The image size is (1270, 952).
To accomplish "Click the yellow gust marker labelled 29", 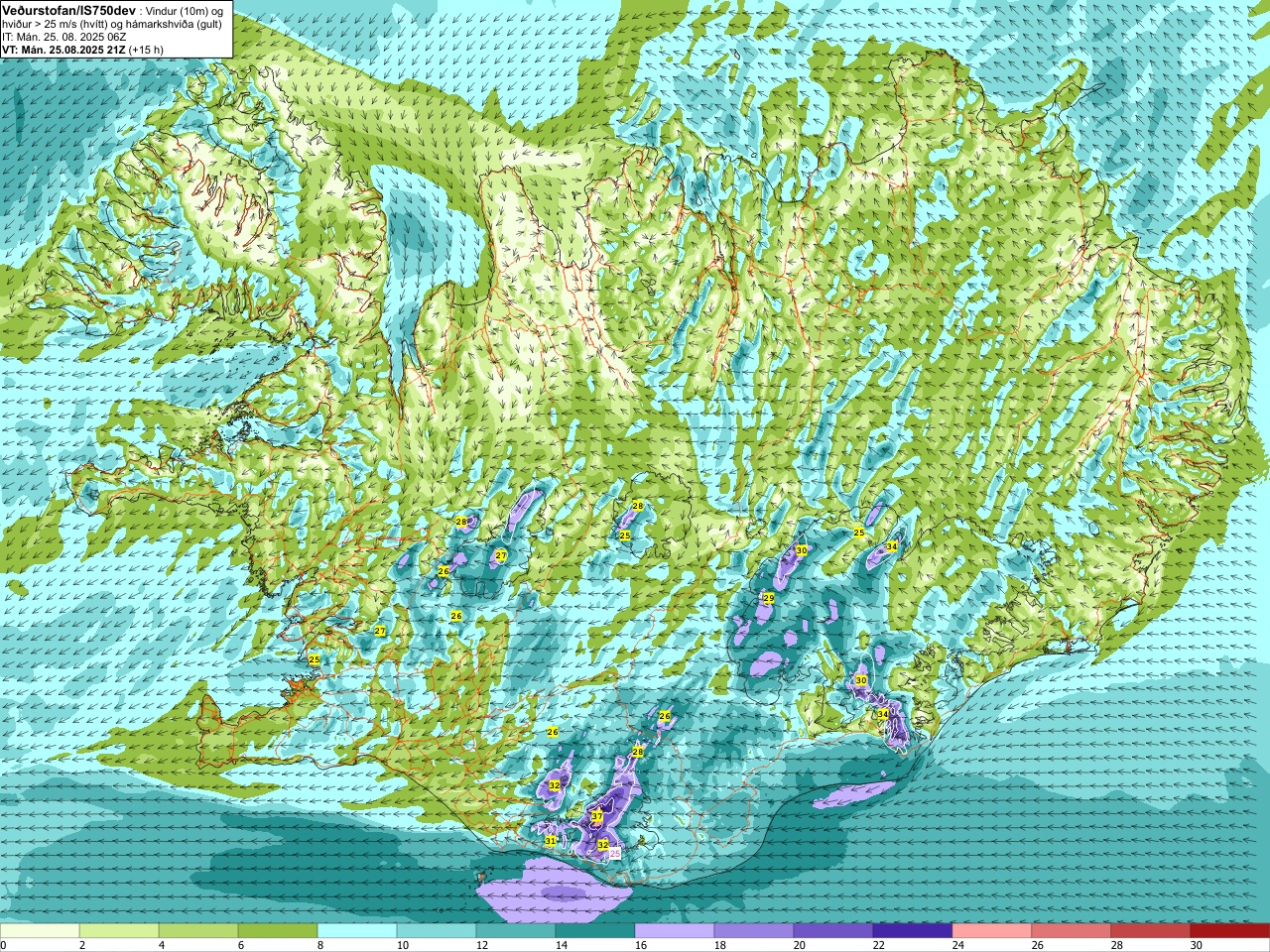I will pyautogui.click(x=768, y=598).
